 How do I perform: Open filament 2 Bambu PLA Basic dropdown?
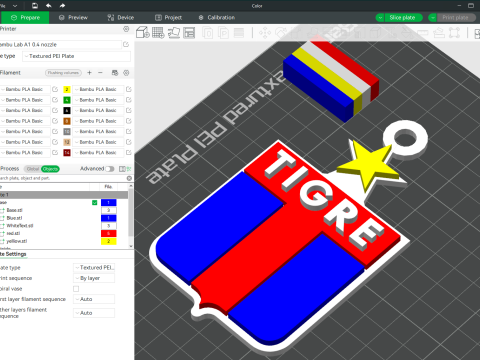click(98, 89)
